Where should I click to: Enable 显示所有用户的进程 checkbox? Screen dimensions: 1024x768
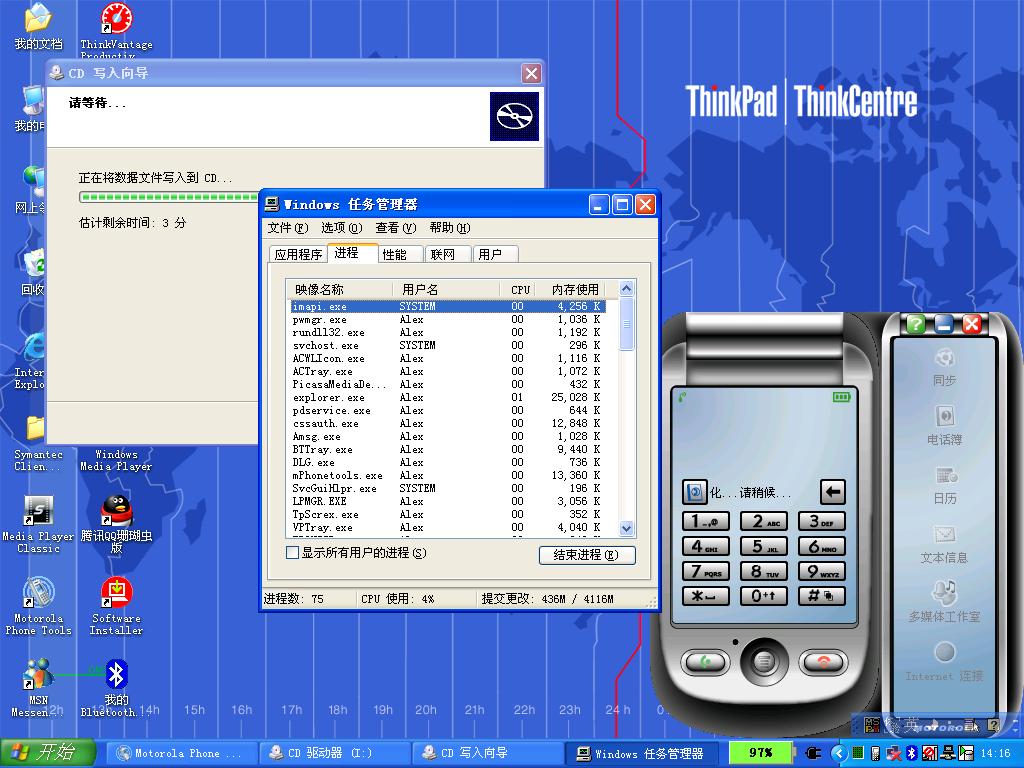click(x=293, y=553)
